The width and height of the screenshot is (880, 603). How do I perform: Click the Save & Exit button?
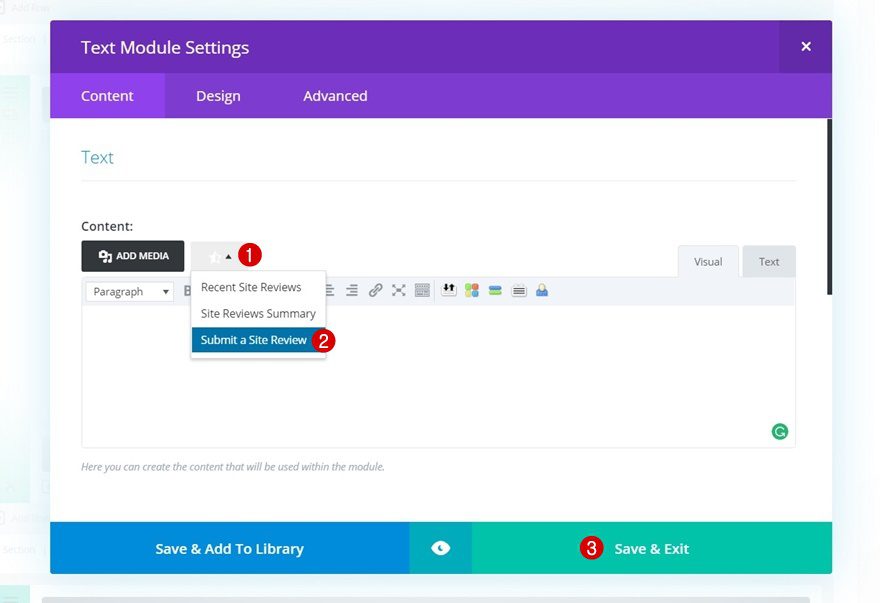[x=651, y=548]
